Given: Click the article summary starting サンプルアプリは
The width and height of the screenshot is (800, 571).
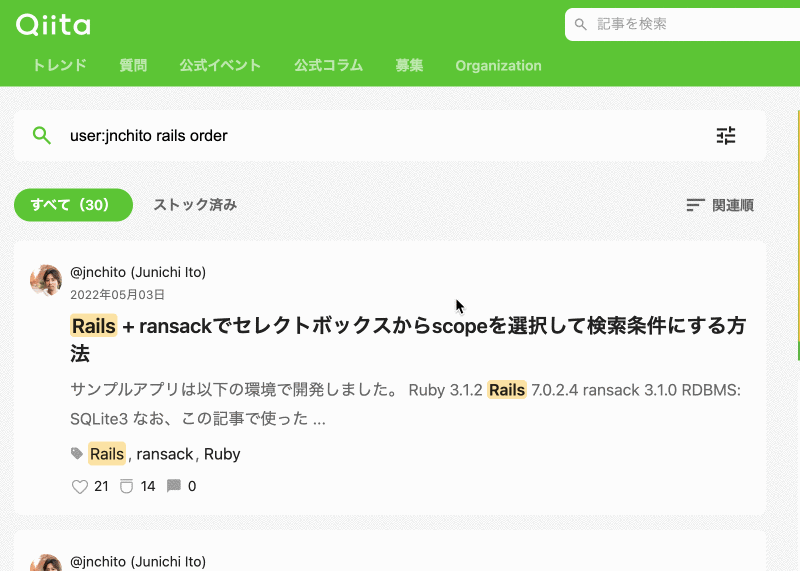Looking at the screenshot, I should pos(406,404).
